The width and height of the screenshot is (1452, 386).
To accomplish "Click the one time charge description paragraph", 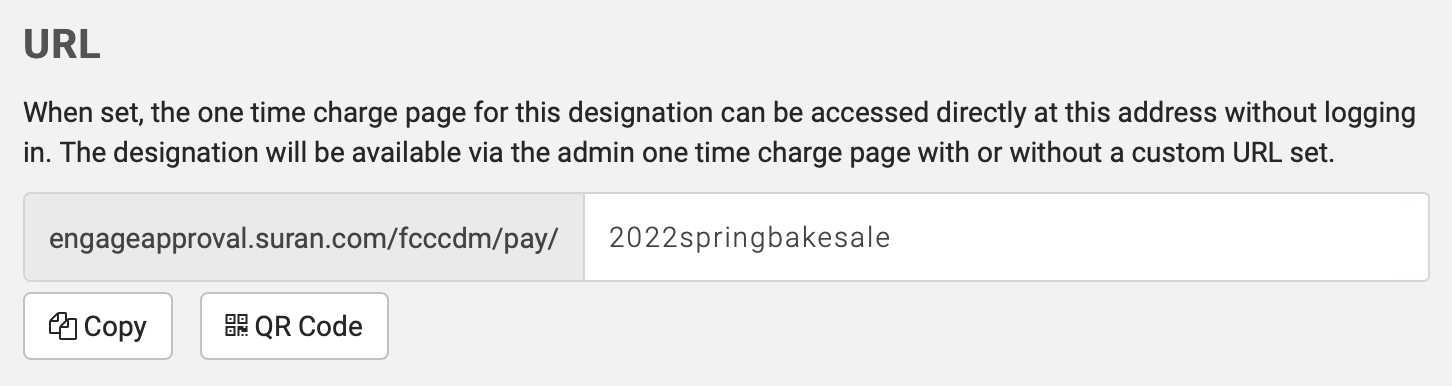I will click(720, 133).
